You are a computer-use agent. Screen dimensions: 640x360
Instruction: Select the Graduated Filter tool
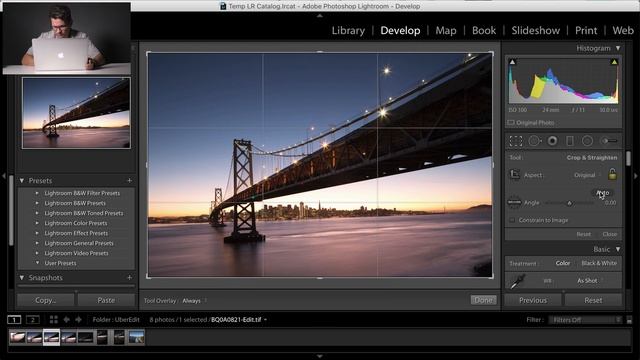[570, 141]
